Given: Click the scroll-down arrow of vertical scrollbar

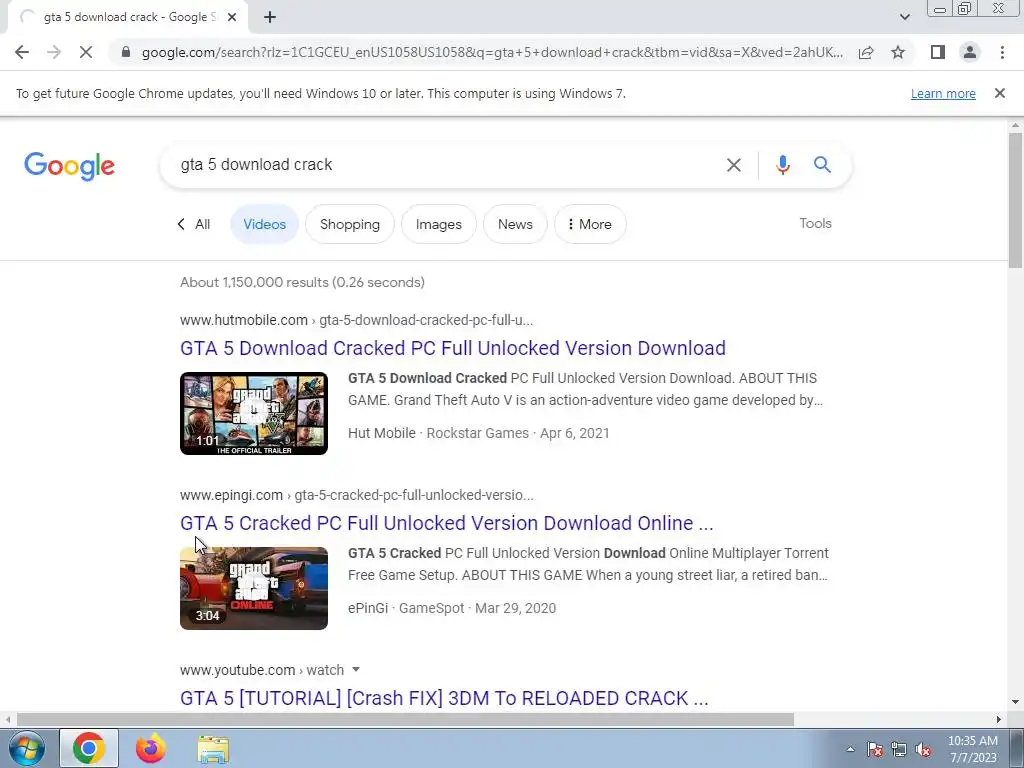Looking at the screenshot, I should (1015, 702).
